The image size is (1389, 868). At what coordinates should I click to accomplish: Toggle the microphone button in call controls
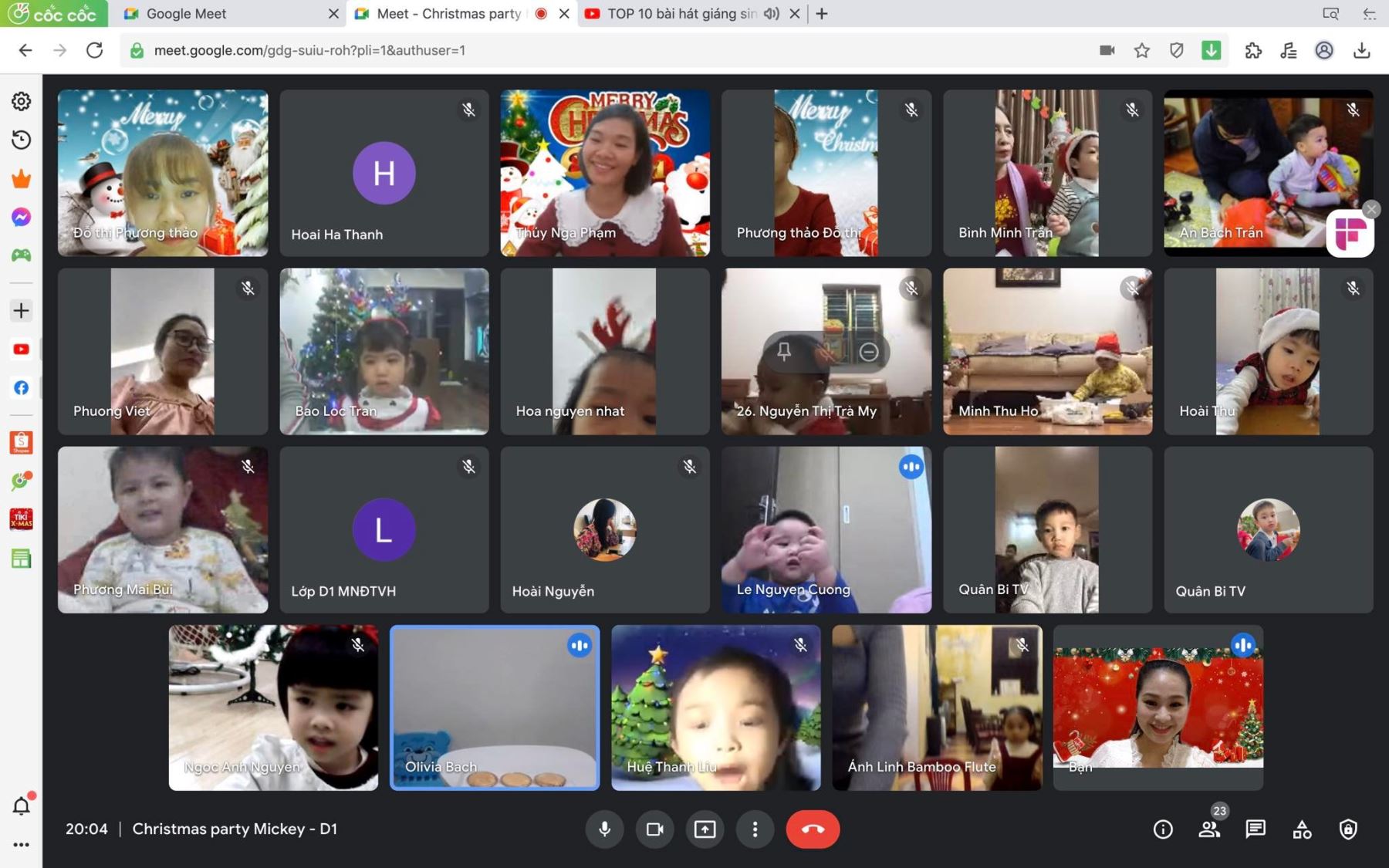(x=604, y=829)
